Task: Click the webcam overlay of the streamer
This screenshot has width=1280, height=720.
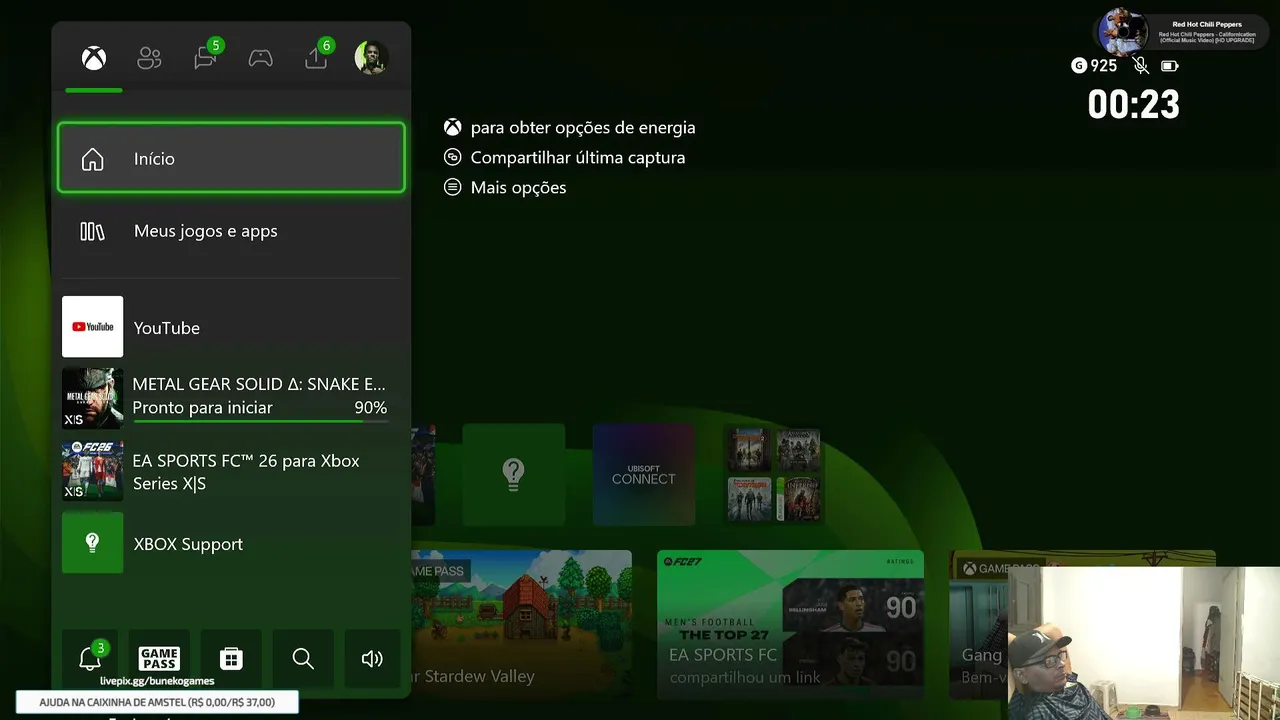Action: click(1144, 643)
